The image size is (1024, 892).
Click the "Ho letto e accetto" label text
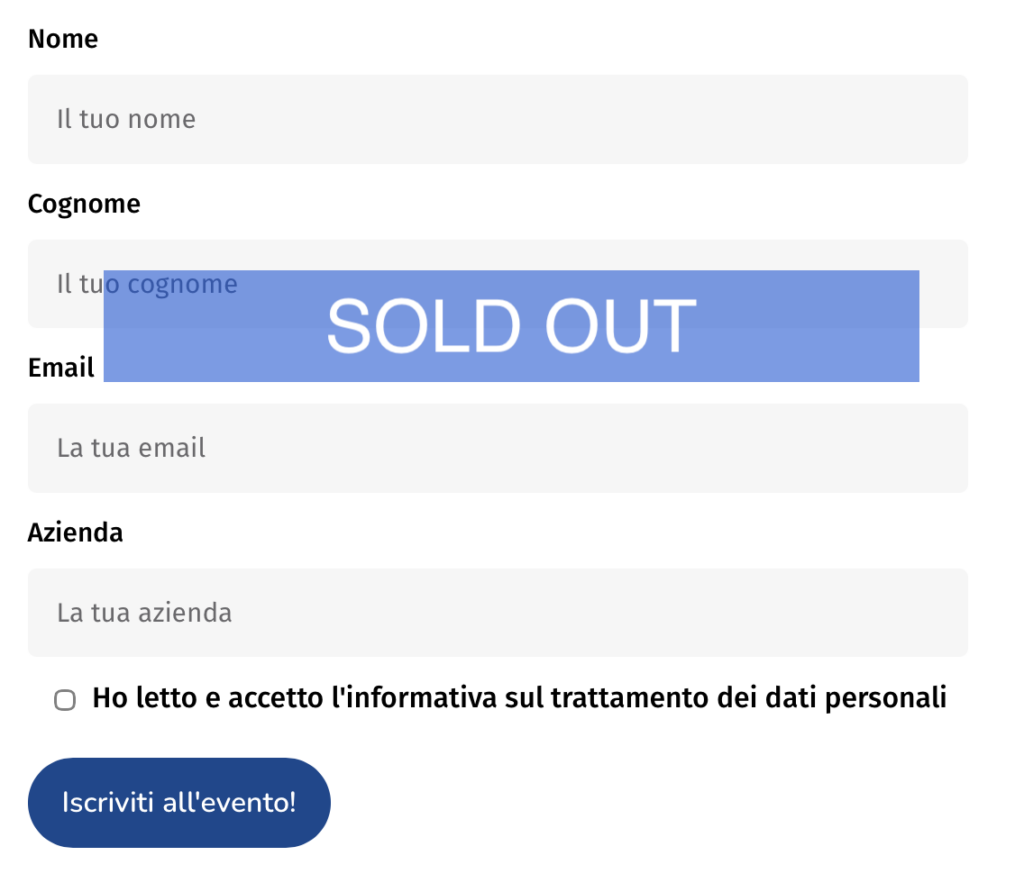[208, 698]
